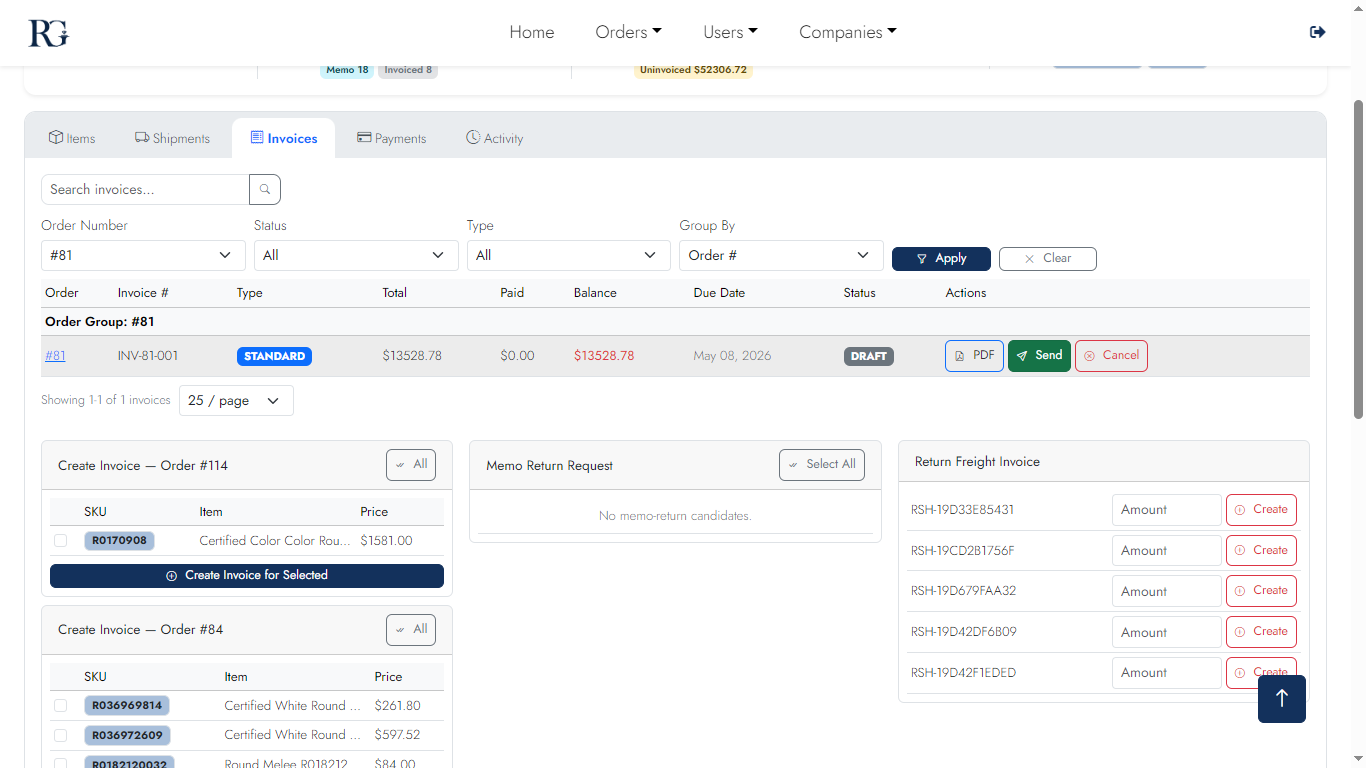Click the Send paper-plane icon
This screenshot has width=1366, height=768.
pos(1021,355)
